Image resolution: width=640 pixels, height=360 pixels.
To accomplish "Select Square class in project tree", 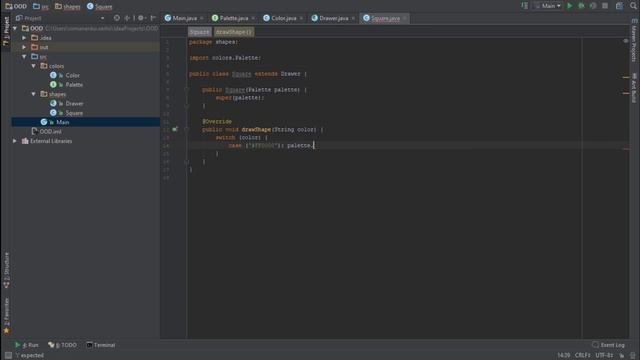I will 74,113.
